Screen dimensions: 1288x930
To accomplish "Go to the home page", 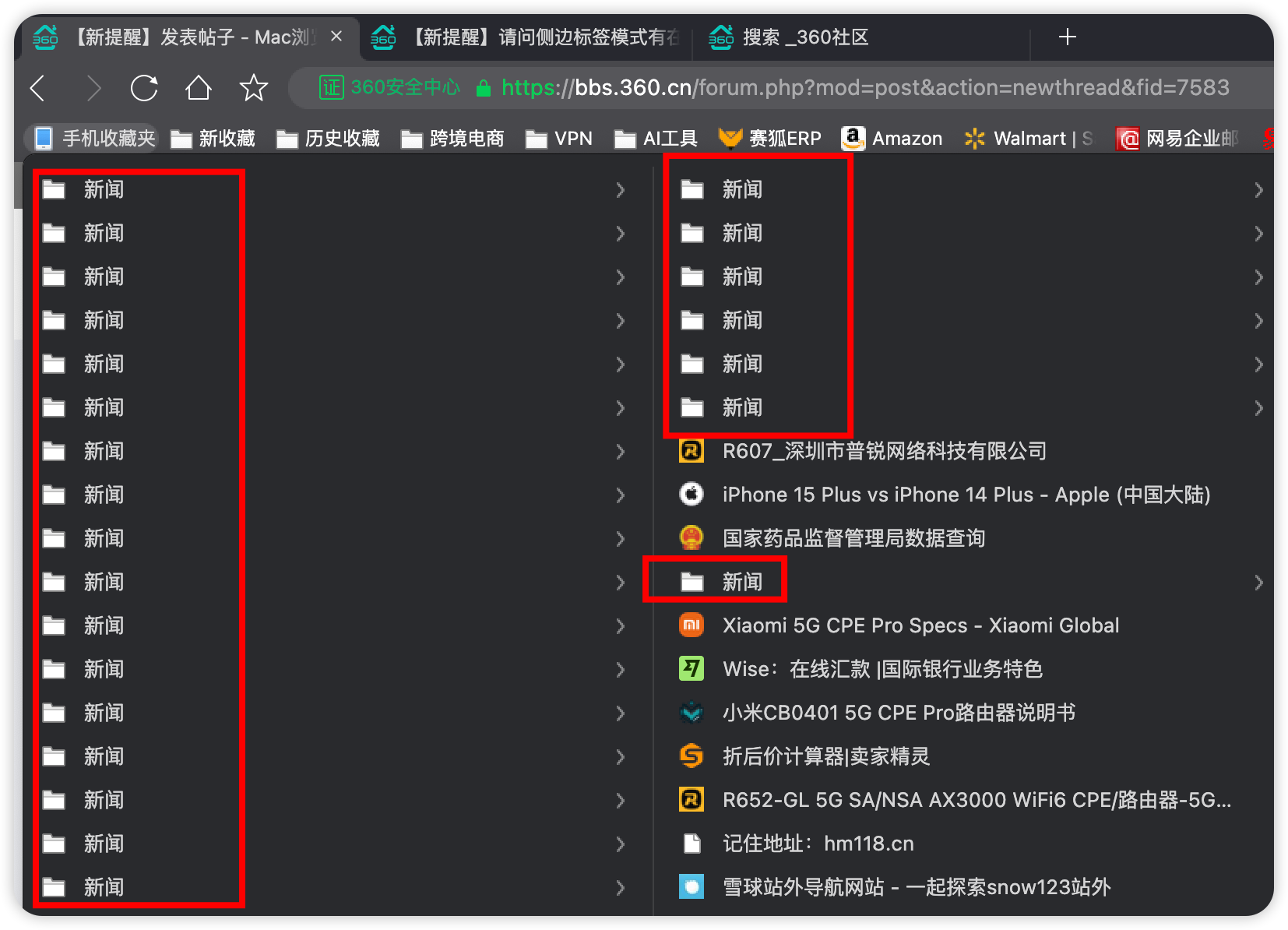I will click(x=199, y=88).
